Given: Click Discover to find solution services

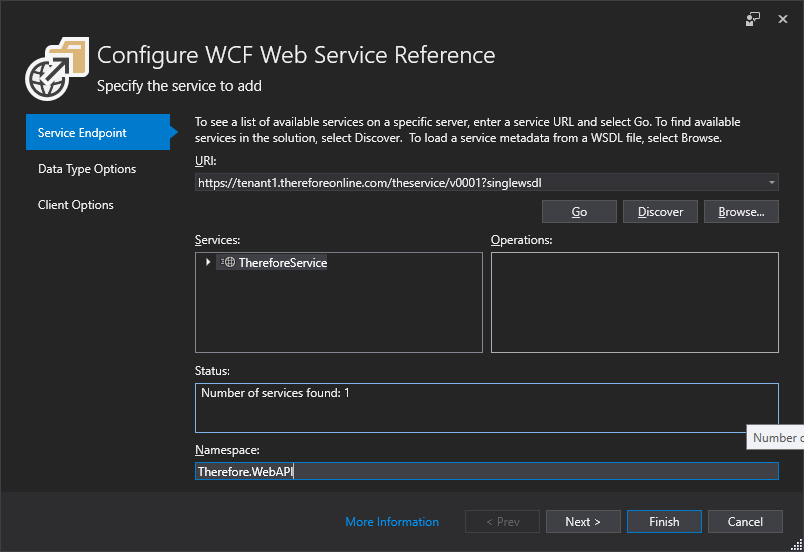Looking at the screenshot, I should point(660,212).
